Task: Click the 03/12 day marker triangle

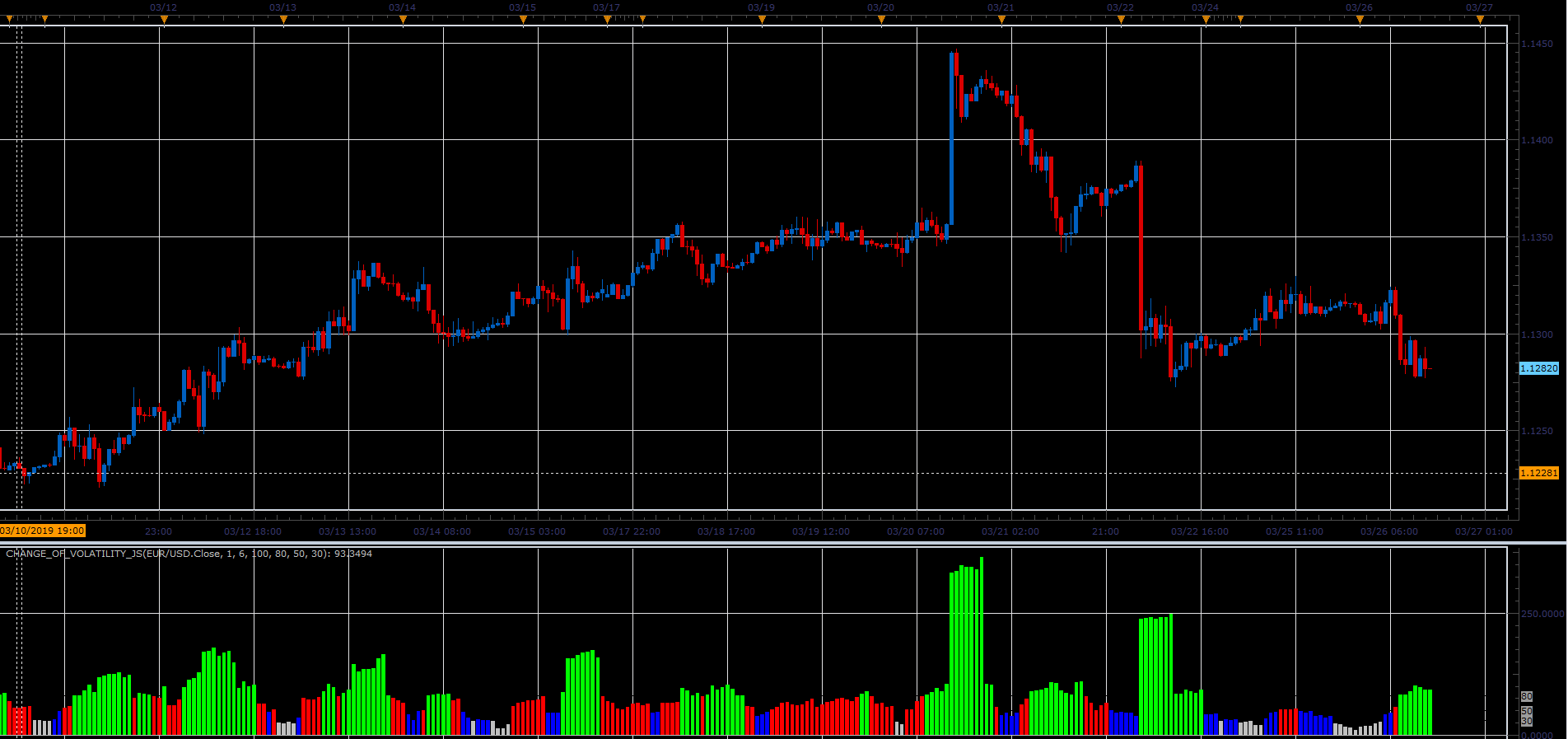Action: tap(164, 21)
